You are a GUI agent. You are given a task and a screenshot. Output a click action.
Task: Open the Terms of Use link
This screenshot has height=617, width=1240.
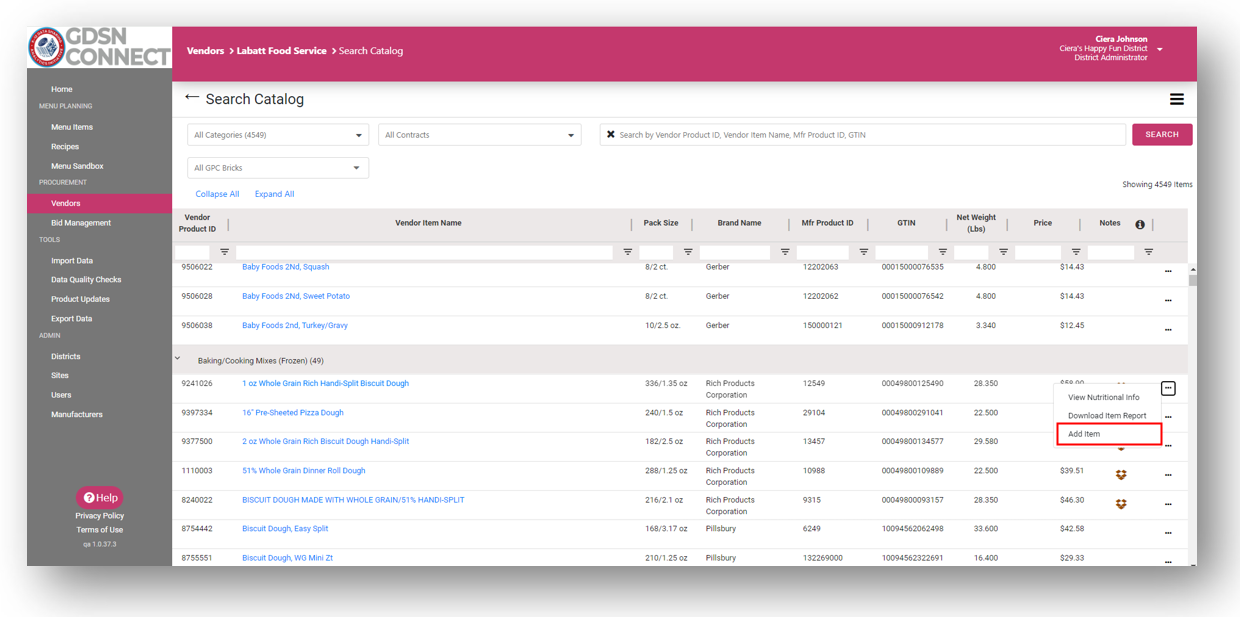(x=100, y=530)
